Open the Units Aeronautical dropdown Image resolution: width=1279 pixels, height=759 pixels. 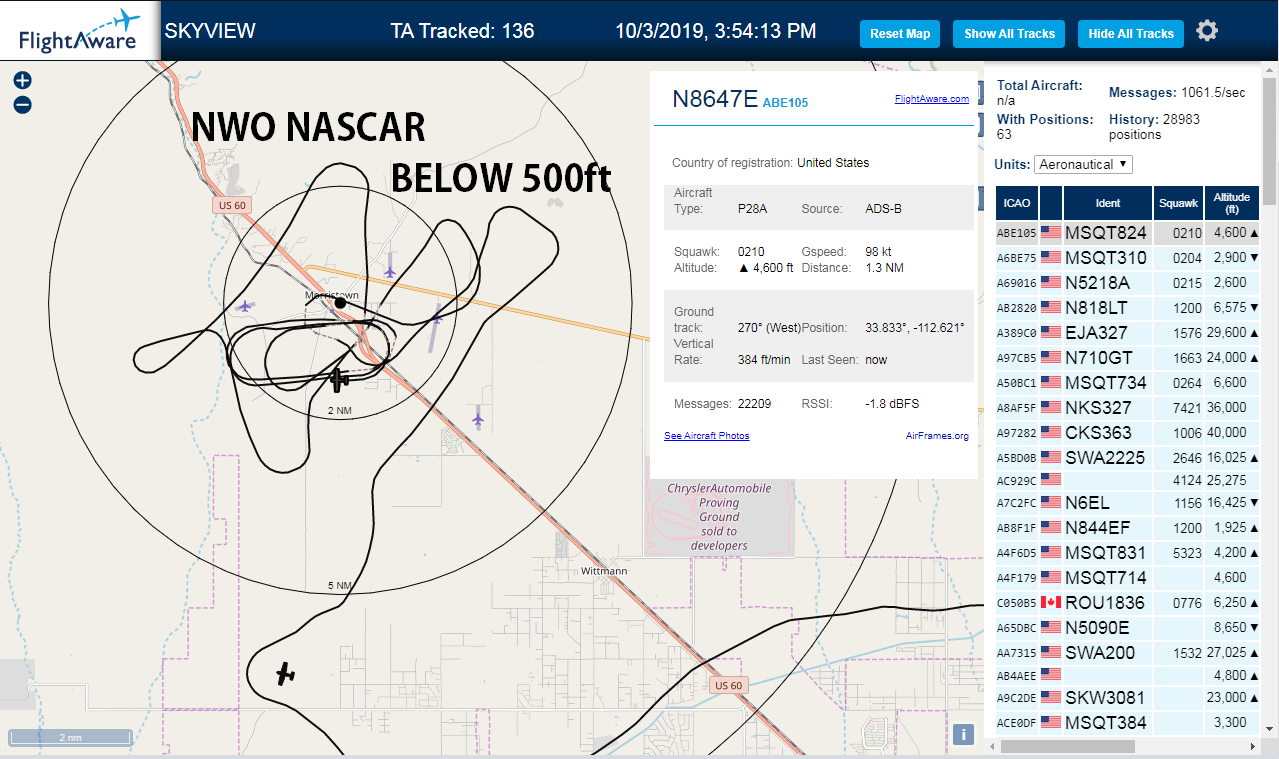pos(1084,164)
